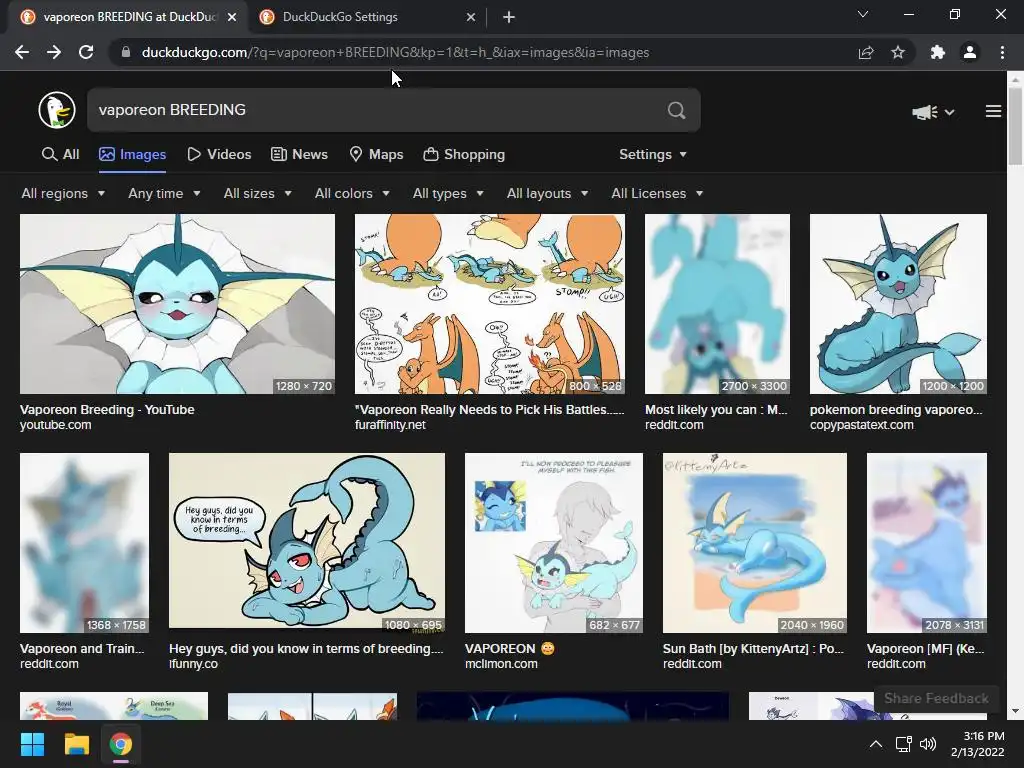
Task: Open the Extensions puzzle icon
Action: click(938, 52)
